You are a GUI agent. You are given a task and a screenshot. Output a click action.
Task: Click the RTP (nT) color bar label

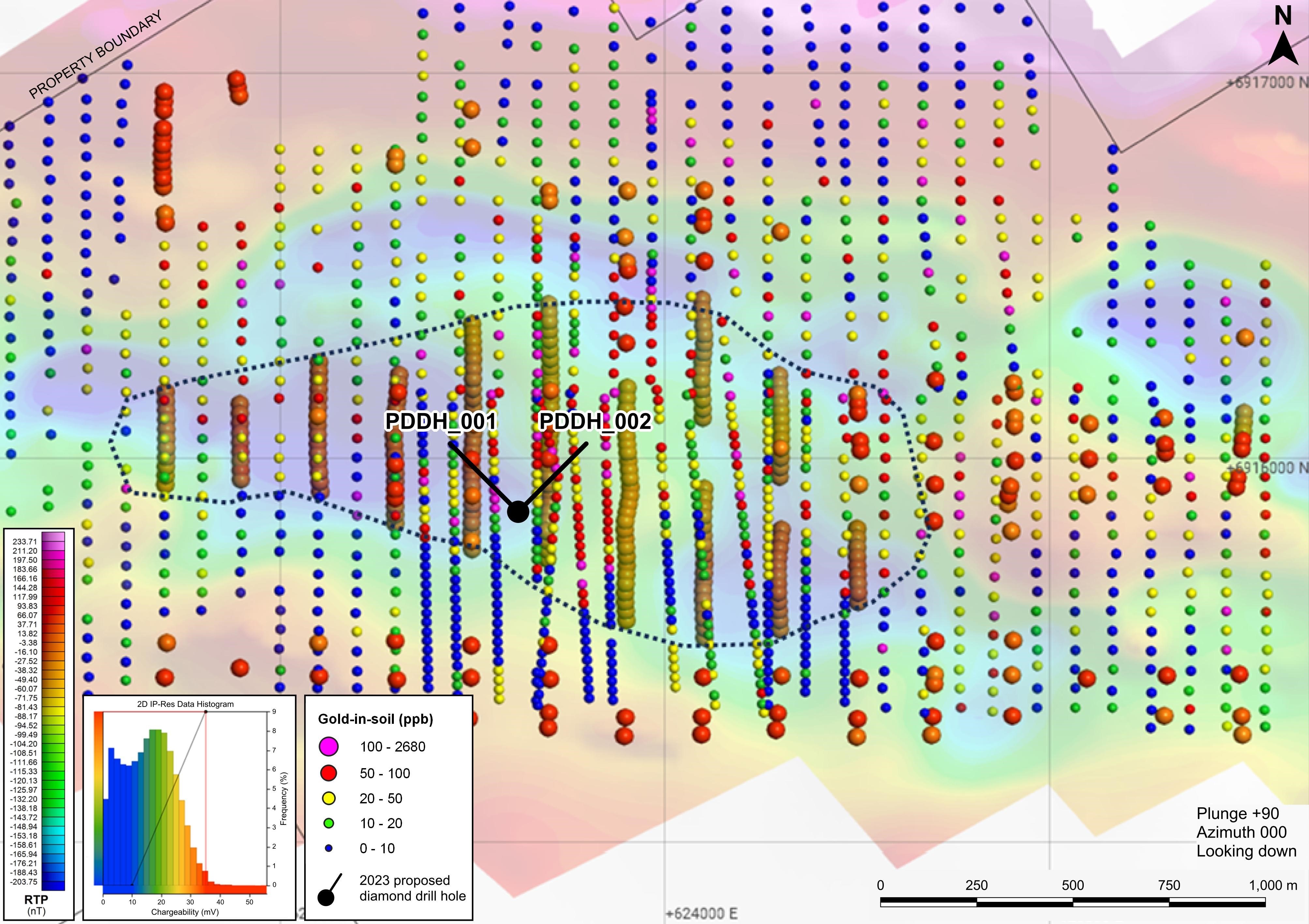point(37,904)
